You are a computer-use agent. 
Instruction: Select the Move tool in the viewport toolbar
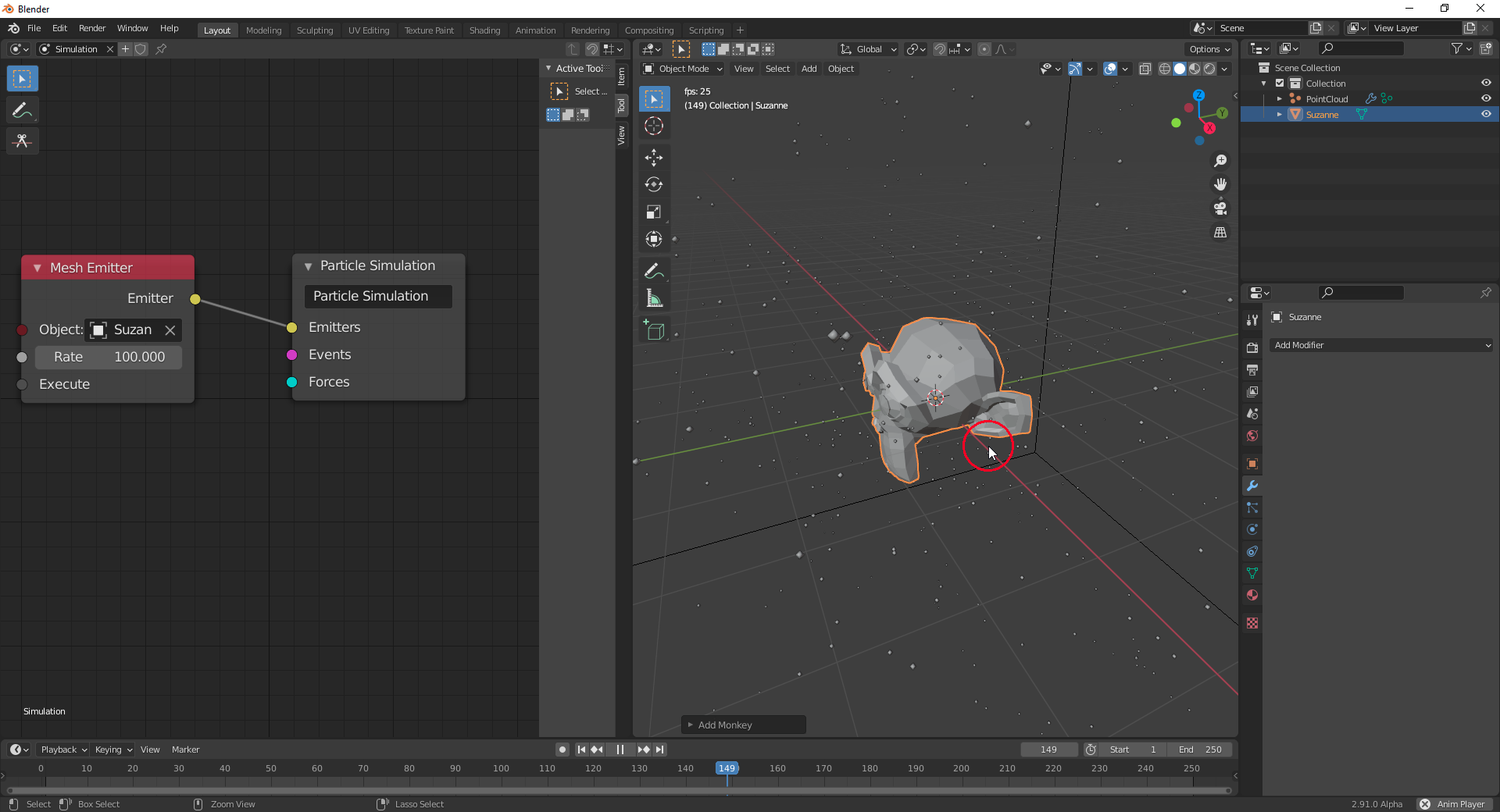click(654, 158)
